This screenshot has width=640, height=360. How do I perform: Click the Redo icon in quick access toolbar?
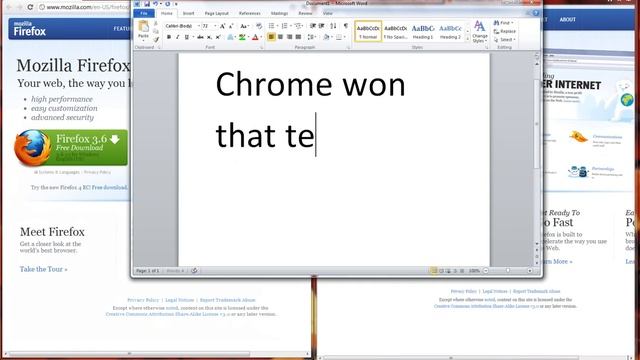168,4
